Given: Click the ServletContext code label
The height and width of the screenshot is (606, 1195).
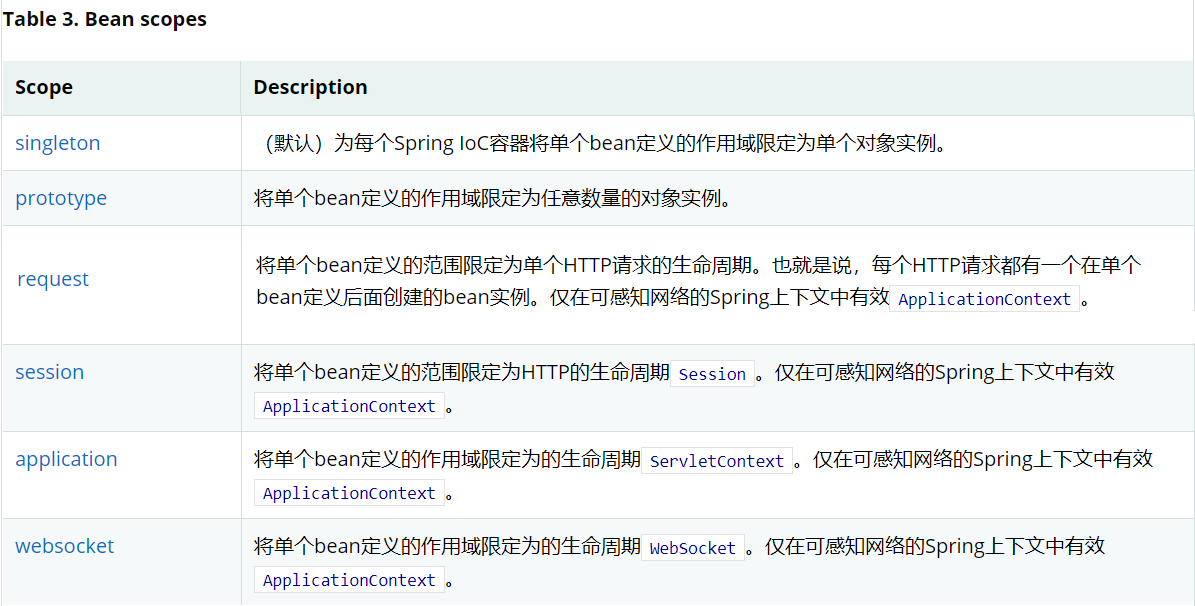Looking at the screenshot, I should [717, 461].
